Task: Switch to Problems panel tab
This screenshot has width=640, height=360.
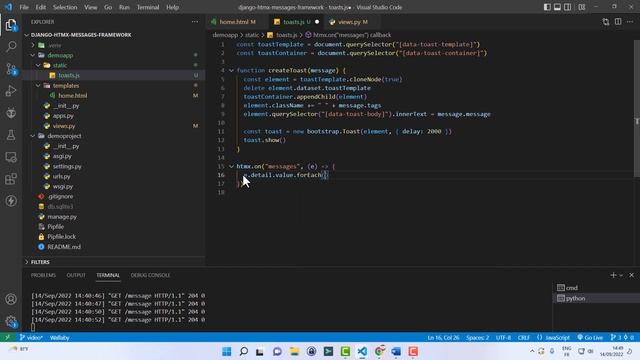Action: tap(43, 275)
